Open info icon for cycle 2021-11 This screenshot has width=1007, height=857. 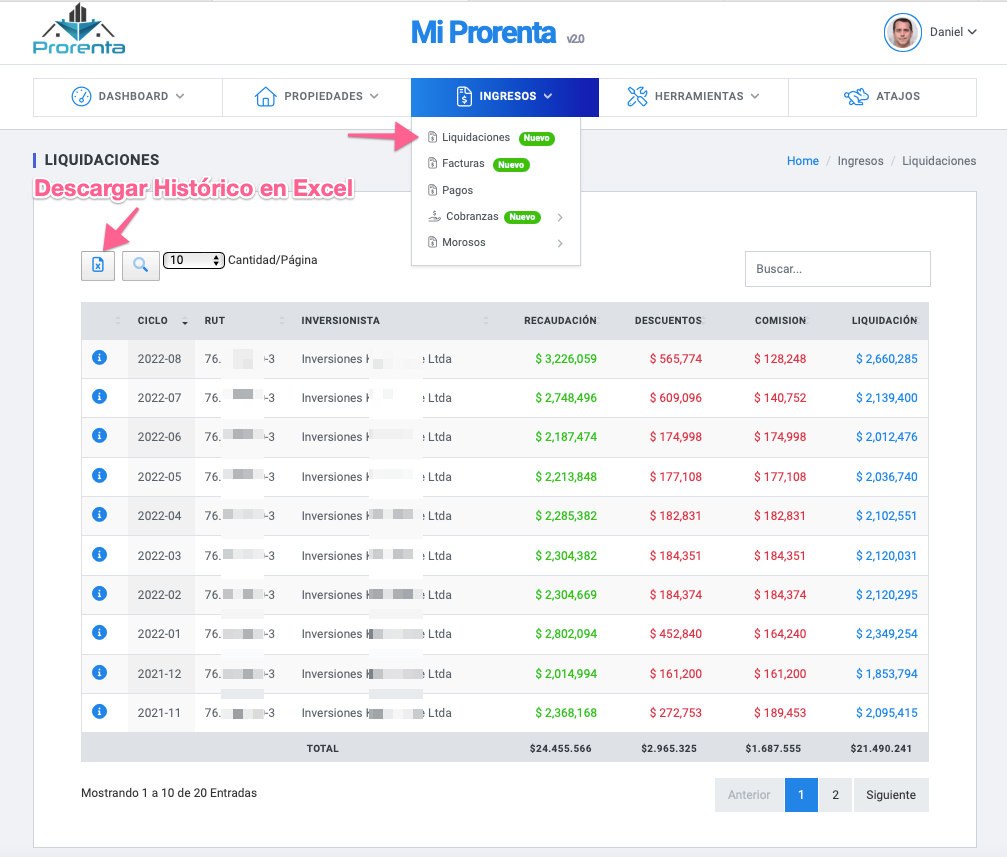(x=99, y=711)
